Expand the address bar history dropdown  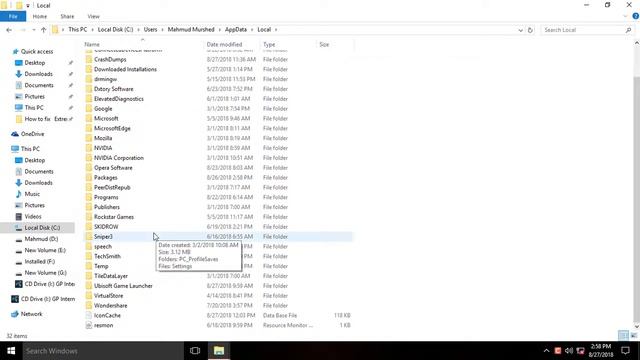(x=520, y=30)
